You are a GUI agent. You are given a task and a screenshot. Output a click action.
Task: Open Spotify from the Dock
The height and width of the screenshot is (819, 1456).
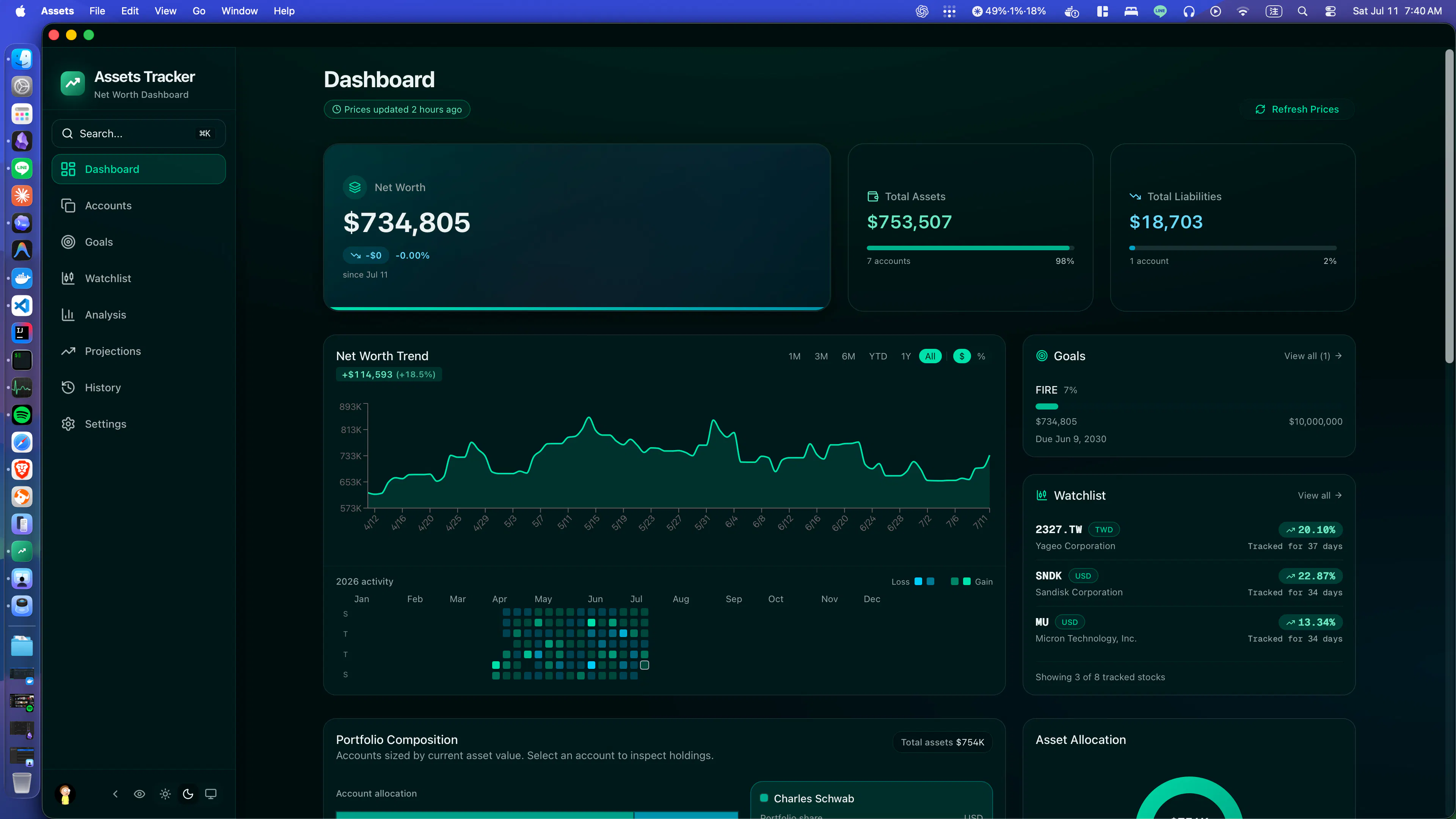(22, 415)
